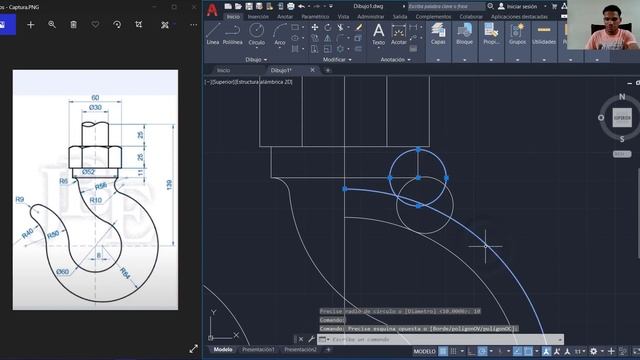640x360 pixels.
Task: Switch to the Paramétrico ribbon tab
Action: click(x=315, y=17)
